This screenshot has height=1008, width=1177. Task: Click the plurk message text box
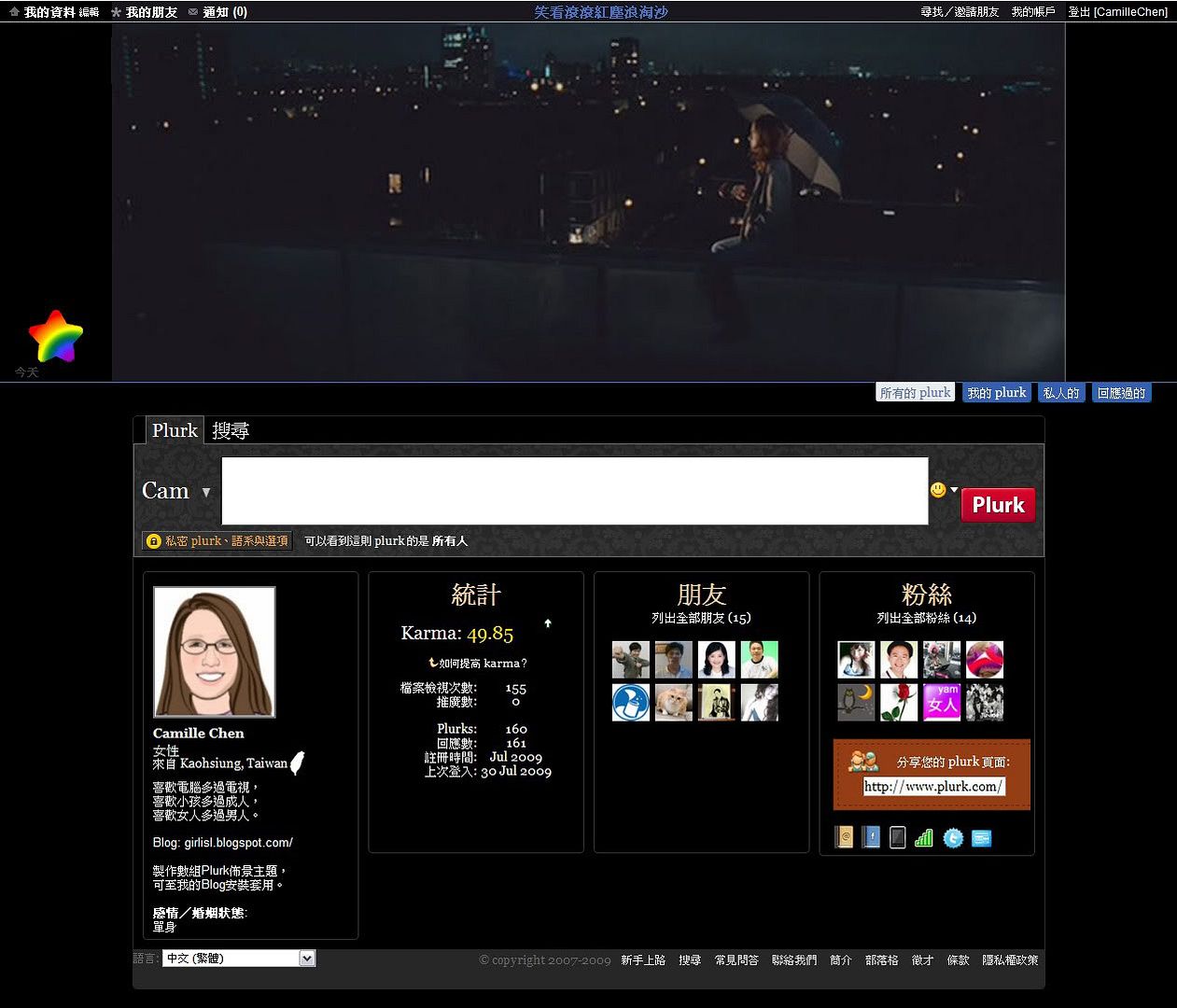(574, 491)
